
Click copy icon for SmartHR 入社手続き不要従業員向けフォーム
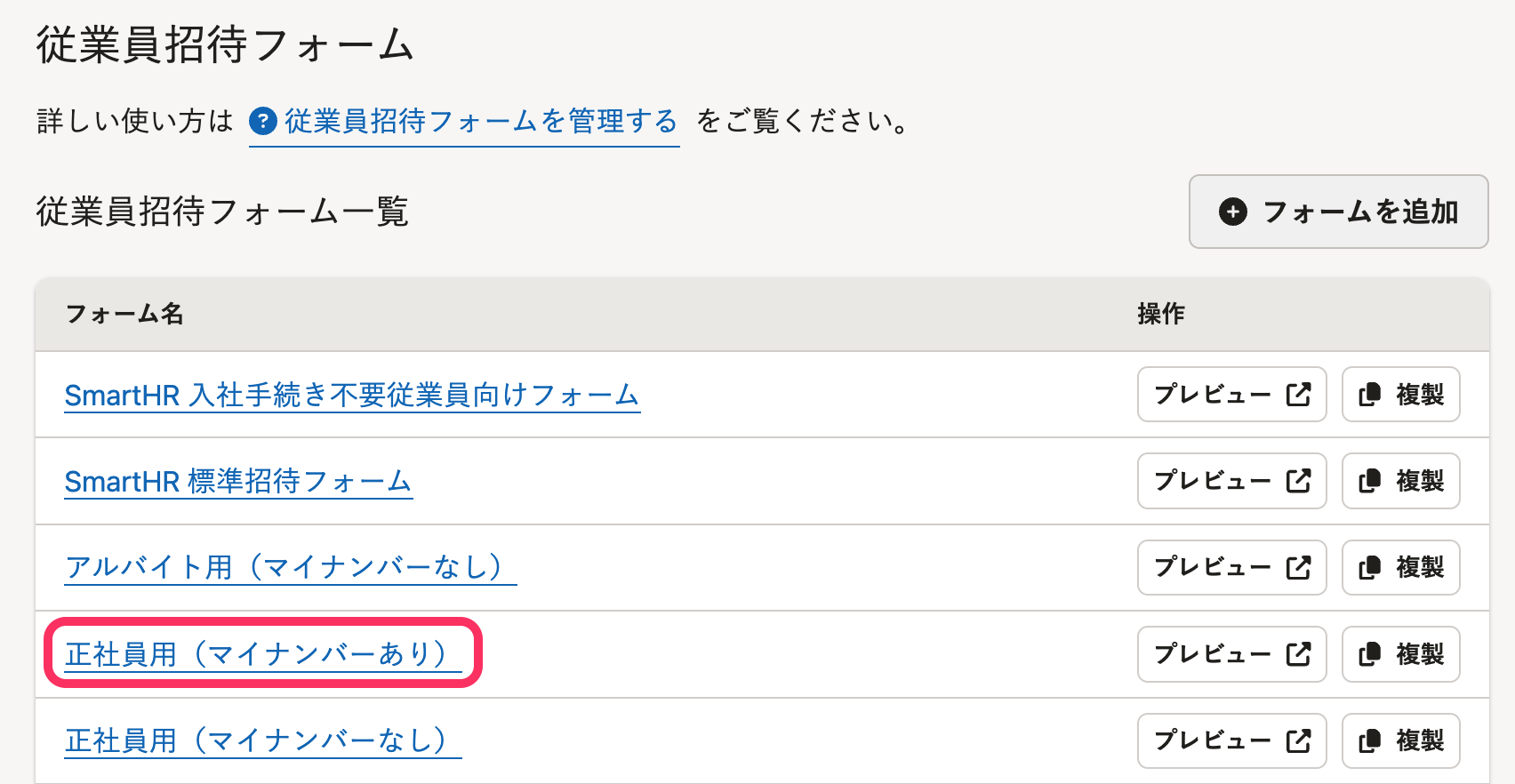point(1369,395)
